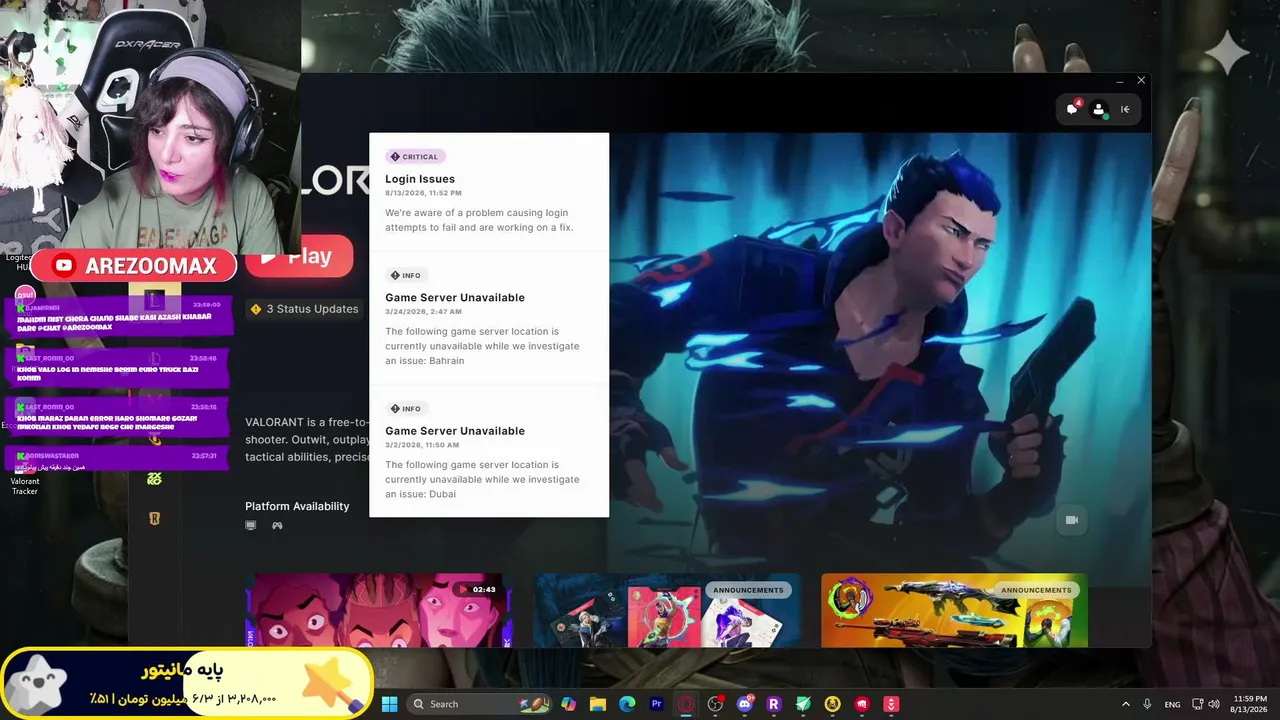Click the Bahrain 'Game Server Unavailable' heading
This screenshot has height=720, width=1280.
(x=455, y=297)
